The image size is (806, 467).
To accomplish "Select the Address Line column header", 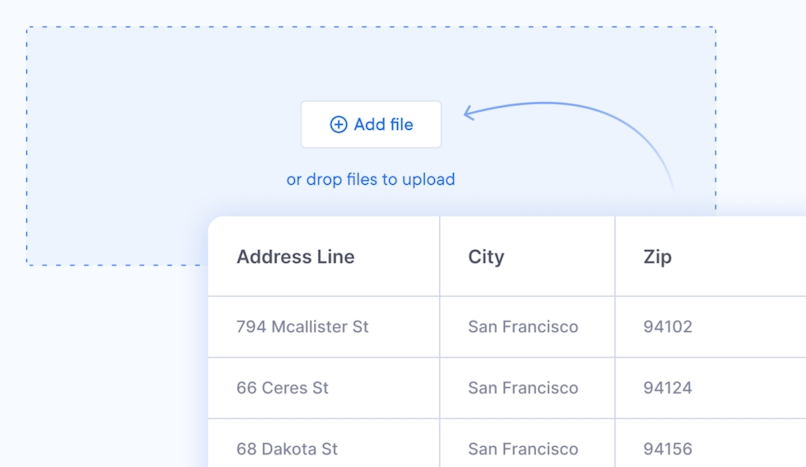I will coord(295,257).
